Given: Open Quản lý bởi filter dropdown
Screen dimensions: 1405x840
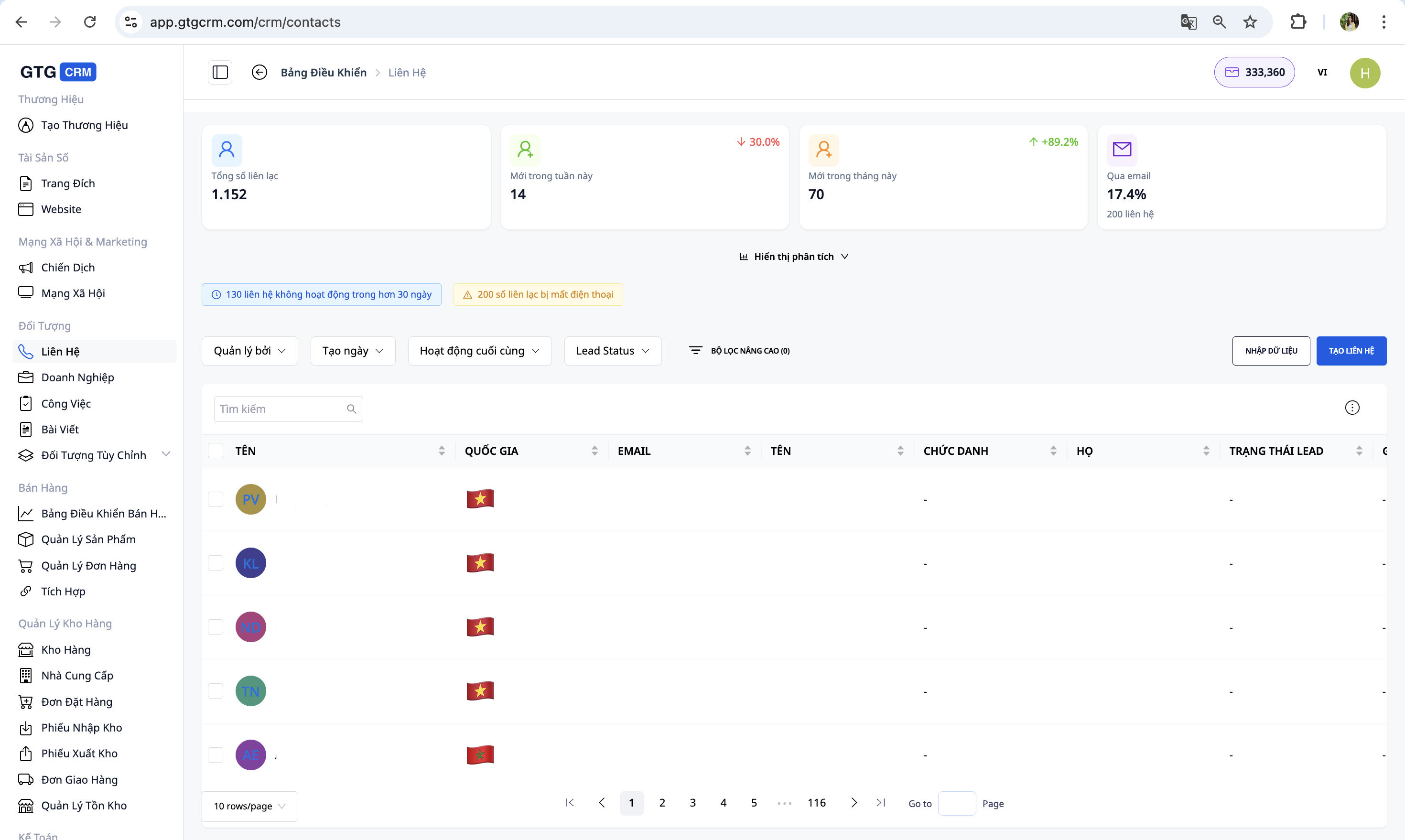Looking at the screenshot, I should (x=249, y=351).
